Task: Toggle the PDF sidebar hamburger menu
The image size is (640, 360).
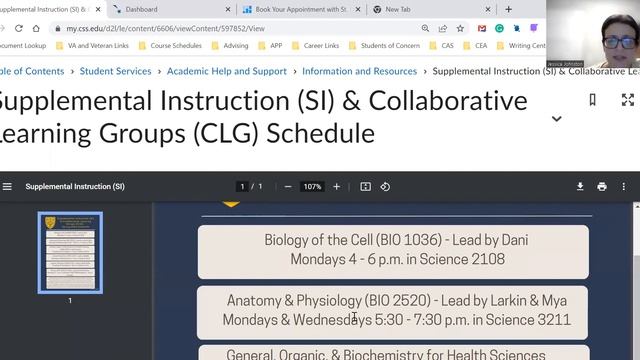Action: pos(7,187)
